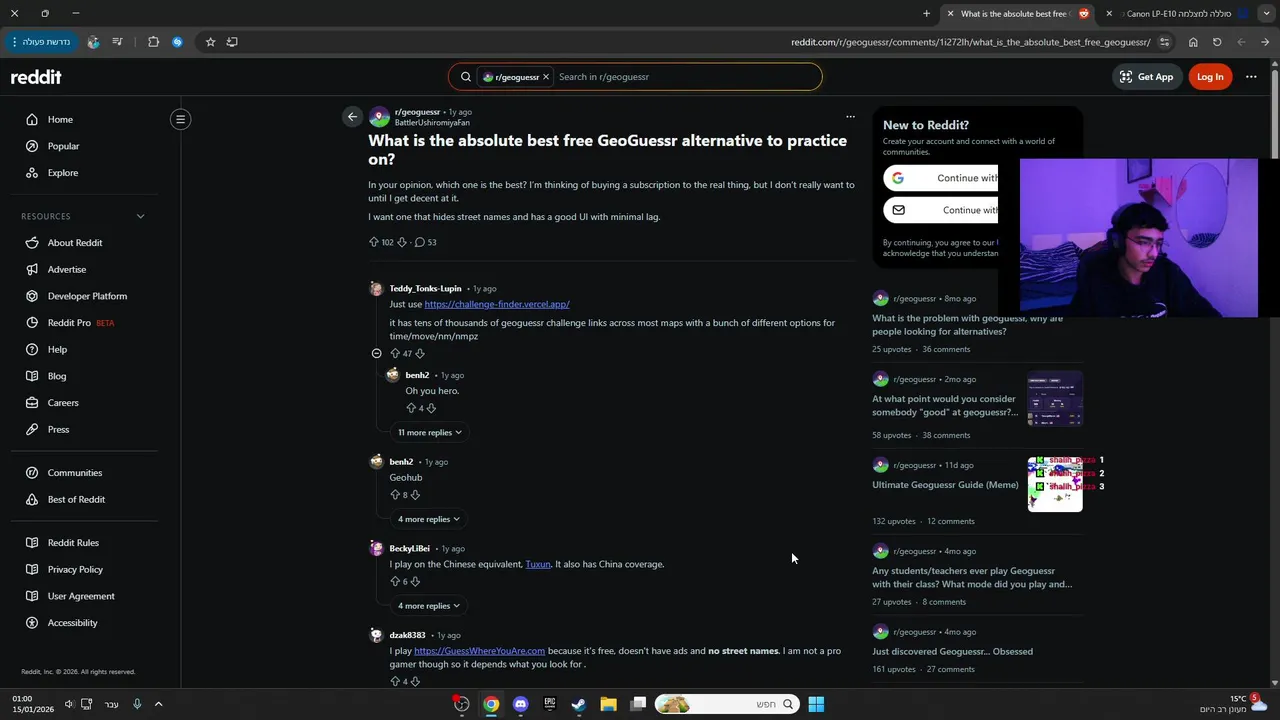This screenshot has height=720, width=1280.
Task: Reload the page
Action: (1217, 42)
